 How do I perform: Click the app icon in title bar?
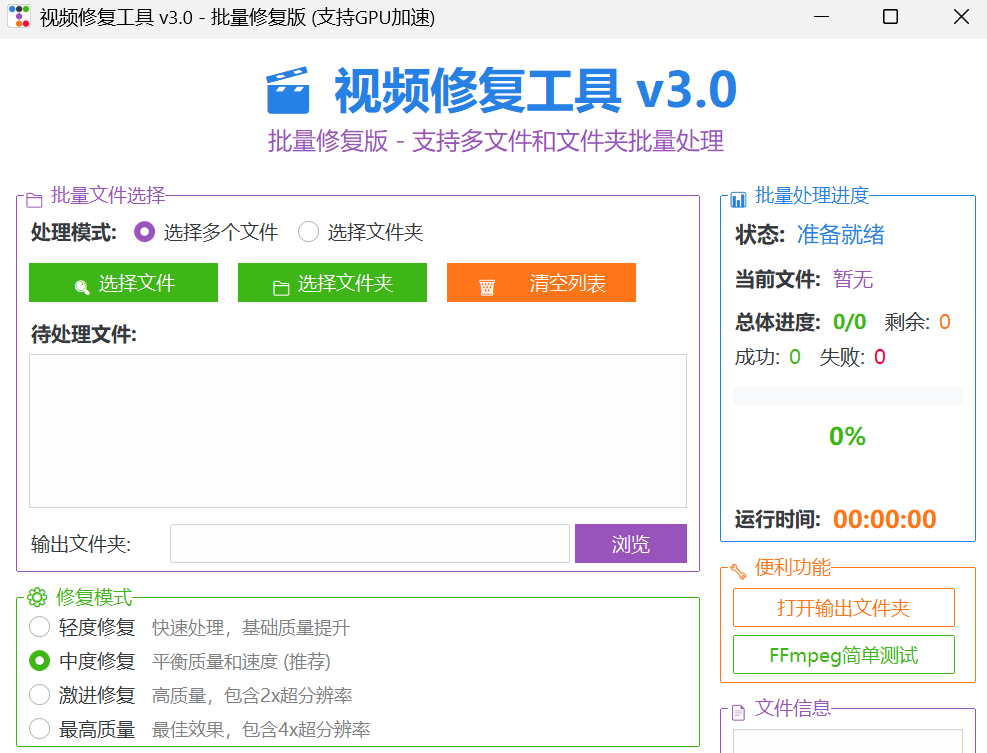pos(18,17)
